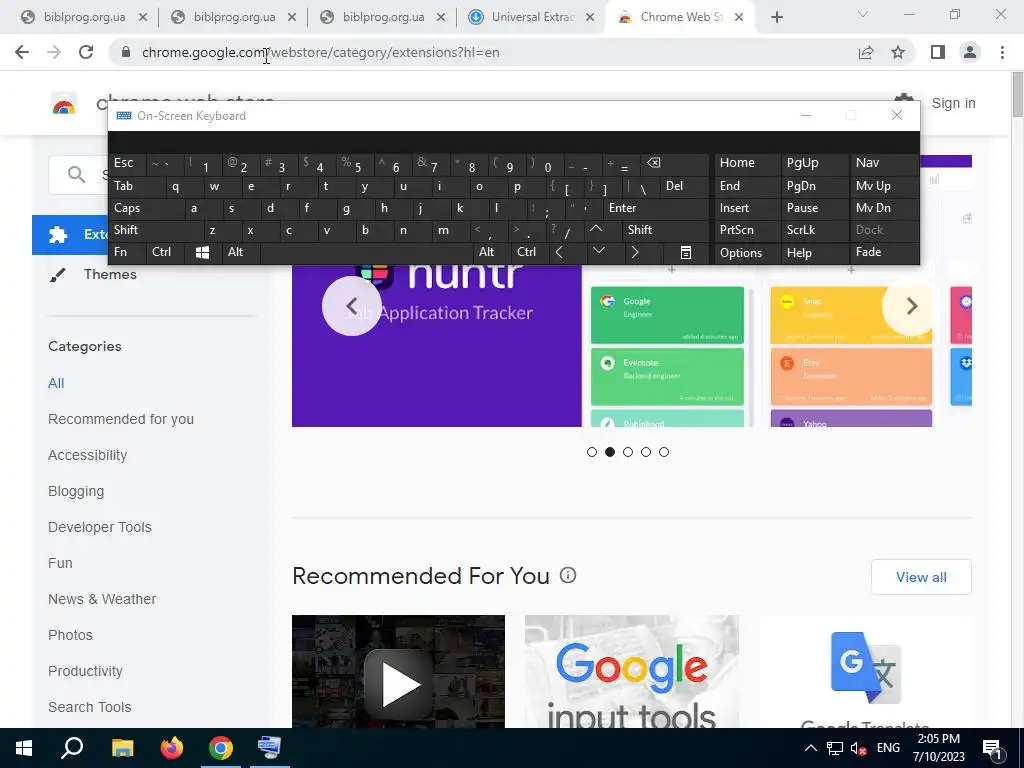The image size is (1024, 768).
Task: Click Options key on On-Screen Keyboard
Action: (746, 252)
